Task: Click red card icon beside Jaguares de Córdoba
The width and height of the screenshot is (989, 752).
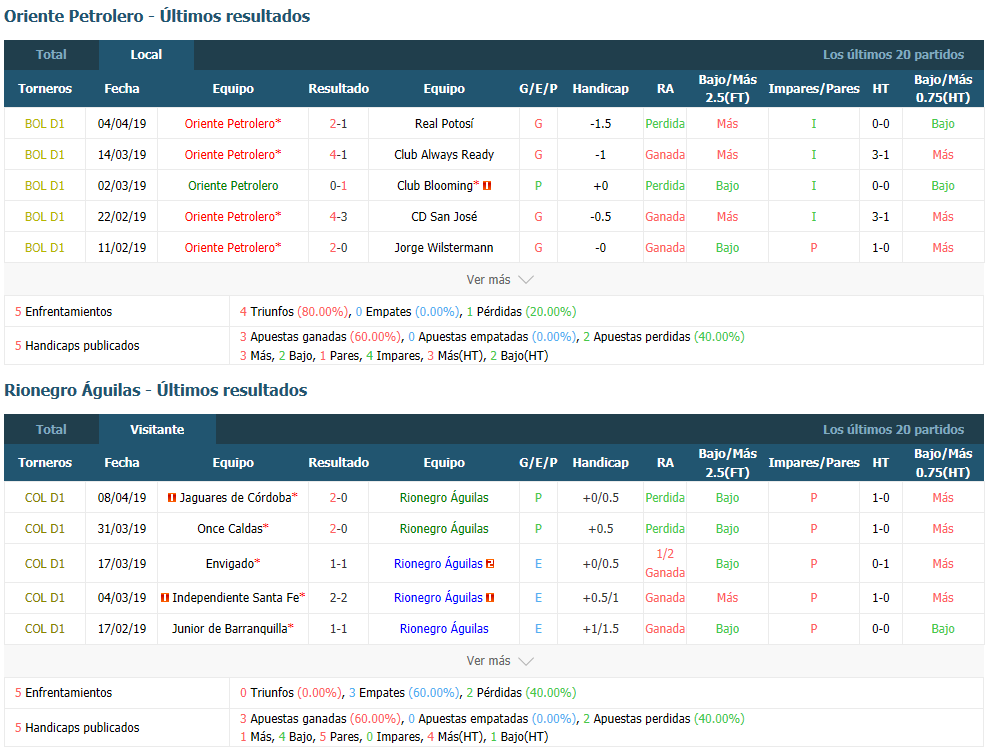Action: [172, 498]
